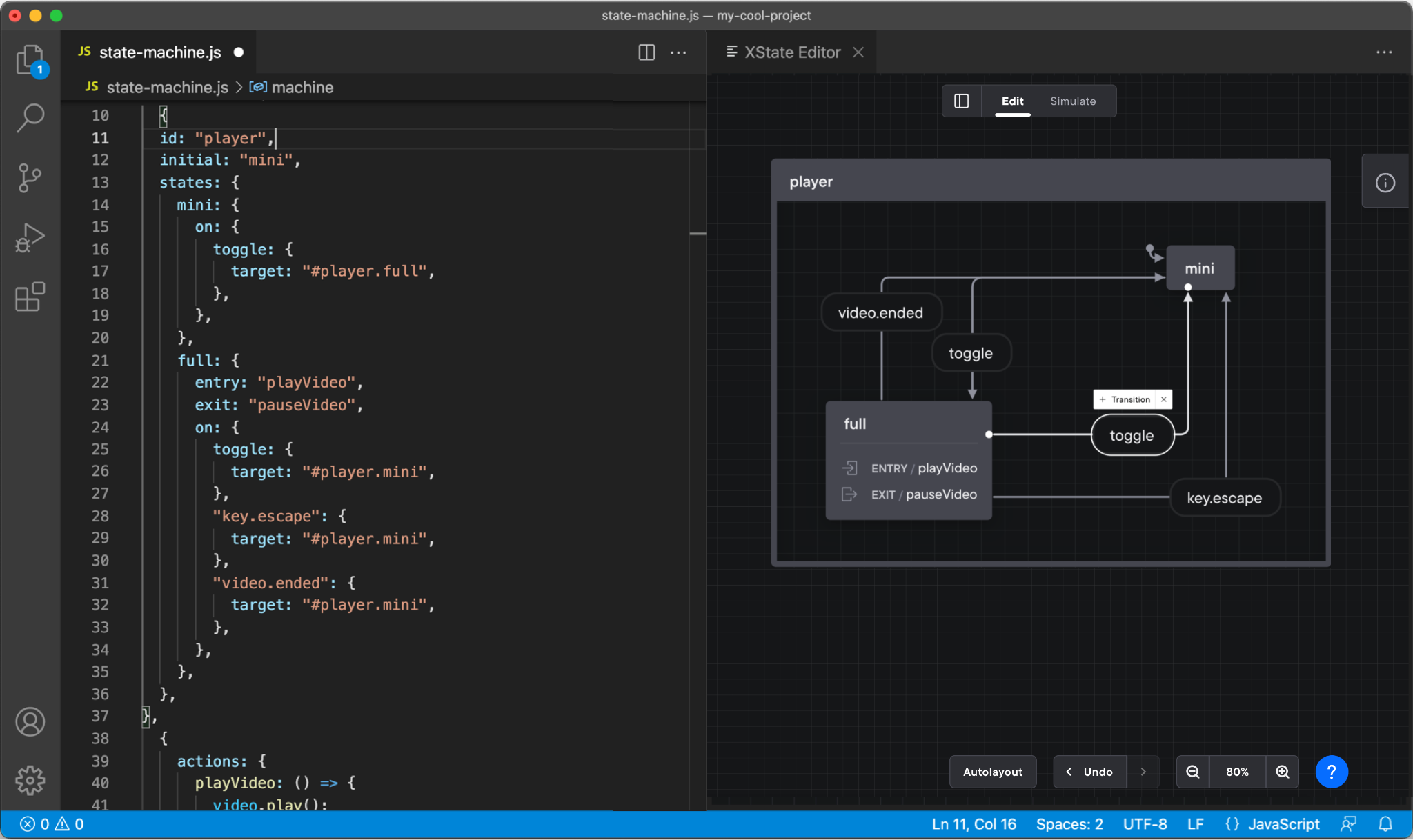This screenshot has width=1413, height=840.
Task: Click the Undo button
Action: [x=1090, y=772]
